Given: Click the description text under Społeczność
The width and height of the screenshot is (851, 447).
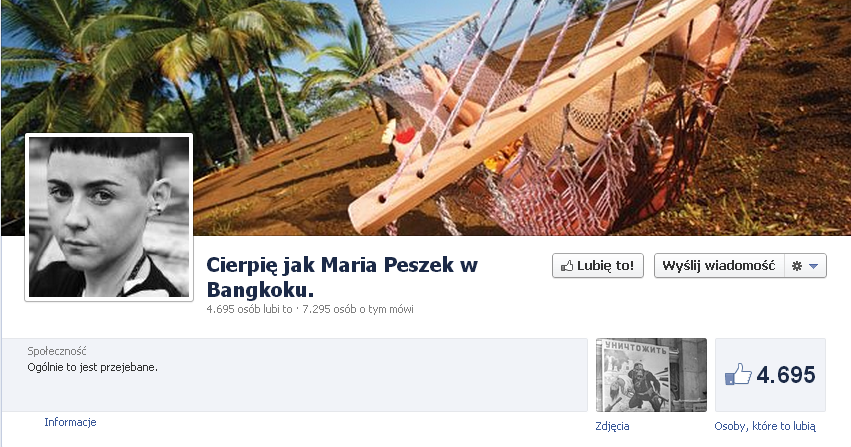Looking at the screenshot, I should coord(92,367).
